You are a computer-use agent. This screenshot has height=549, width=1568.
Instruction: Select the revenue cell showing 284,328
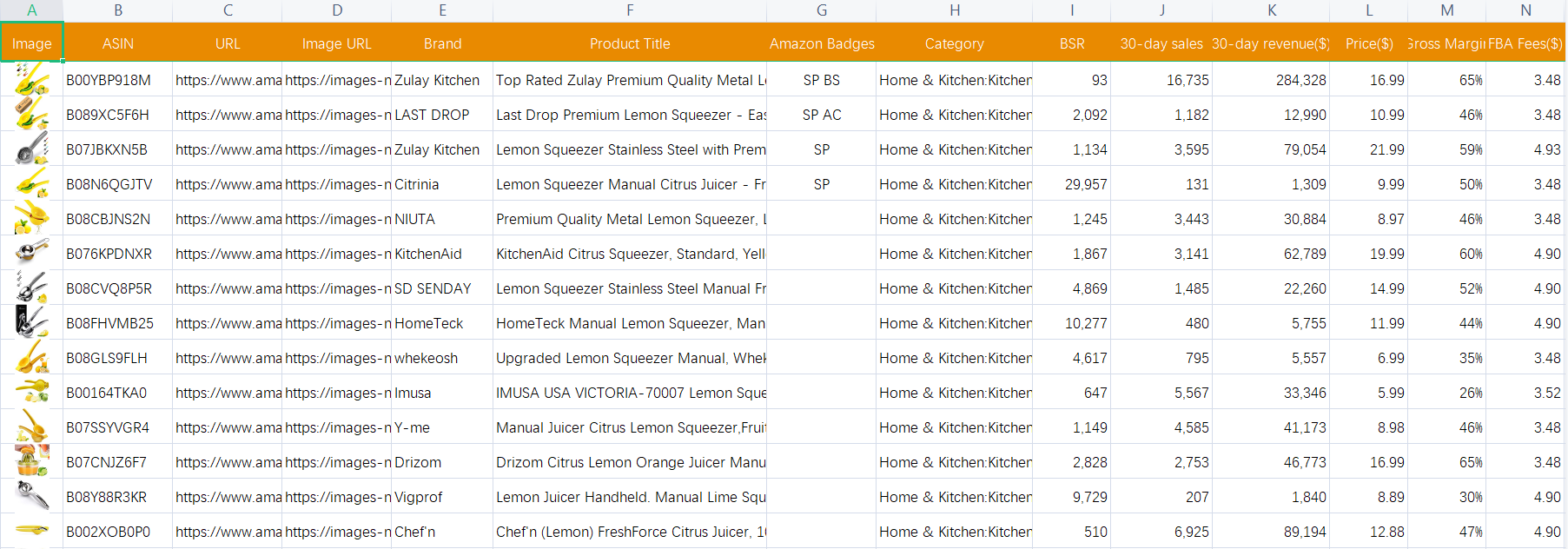click(1271, 80)
